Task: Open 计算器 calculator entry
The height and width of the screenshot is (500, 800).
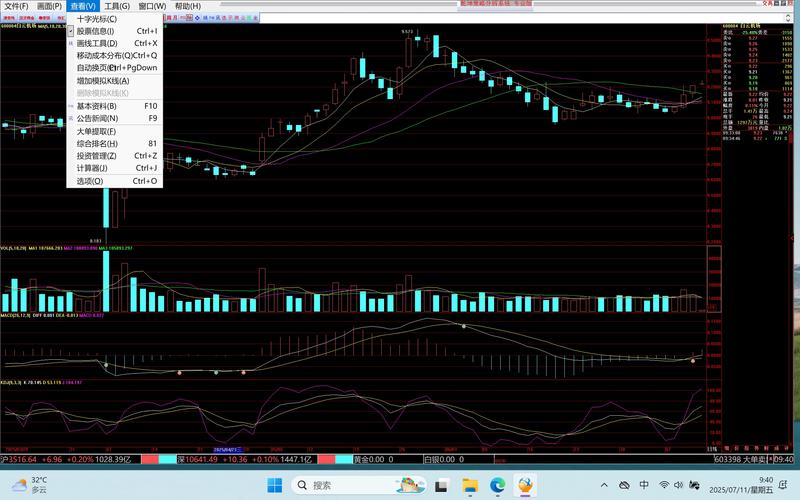Action: (92, 168)
